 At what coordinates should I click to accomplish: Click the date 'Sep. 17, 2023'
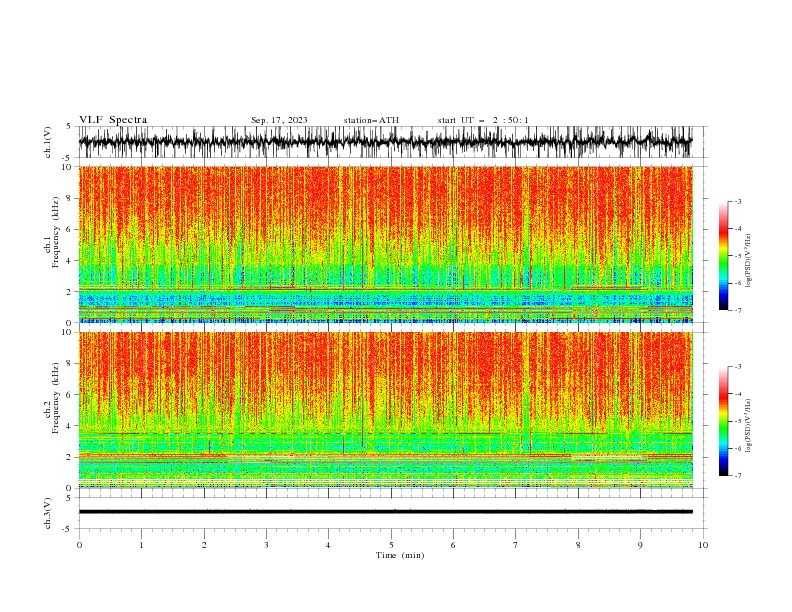(x=279, y=120)
